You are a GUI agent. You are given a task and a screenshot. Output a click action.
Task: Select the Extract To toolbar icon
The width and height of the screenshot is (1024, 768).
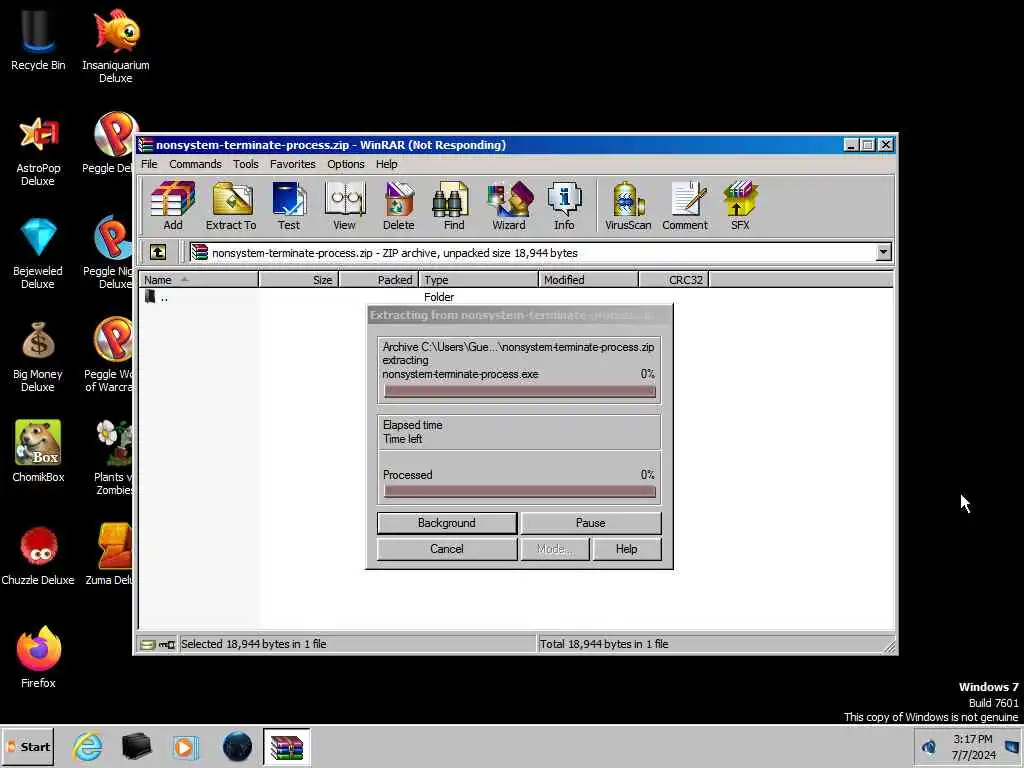pyautogui.click(x=231, y=206)
